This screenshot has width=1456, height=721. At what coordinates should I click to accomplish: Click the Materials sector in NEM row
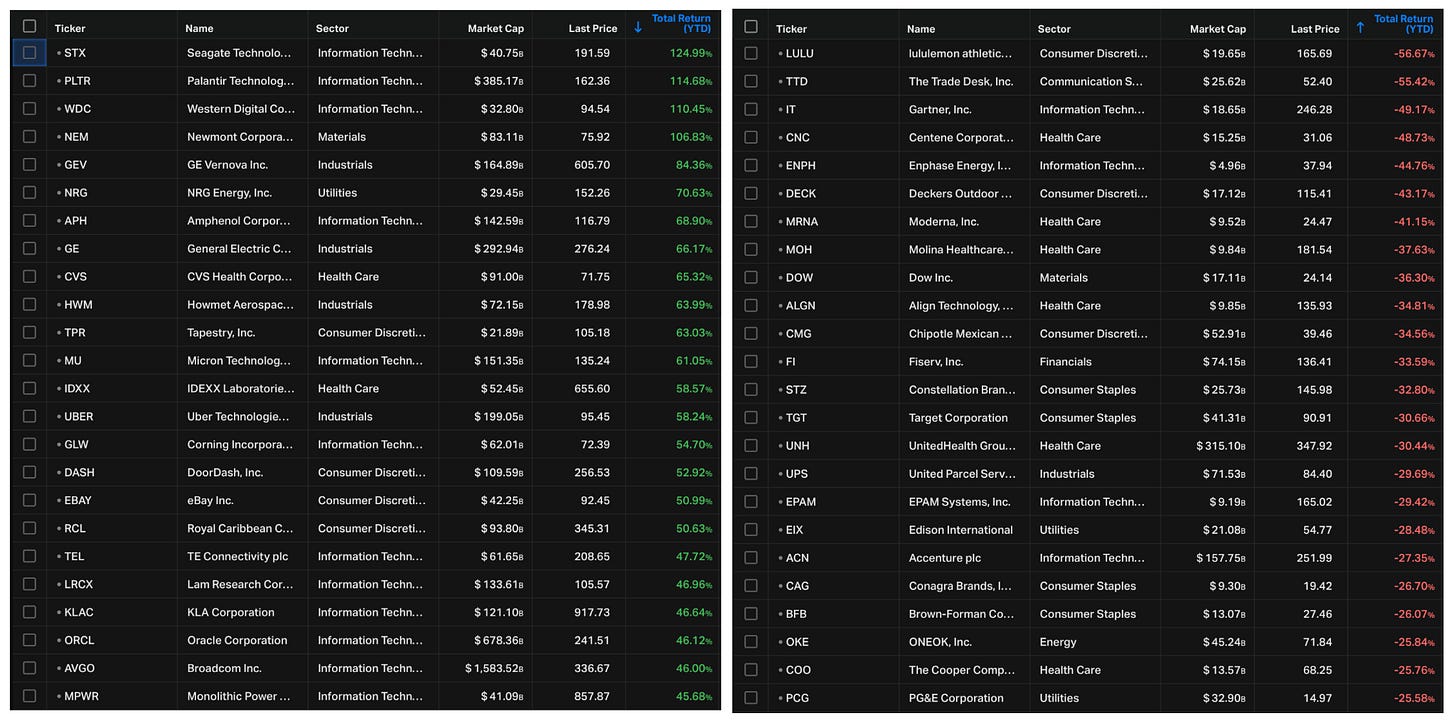tap(341, 136)
